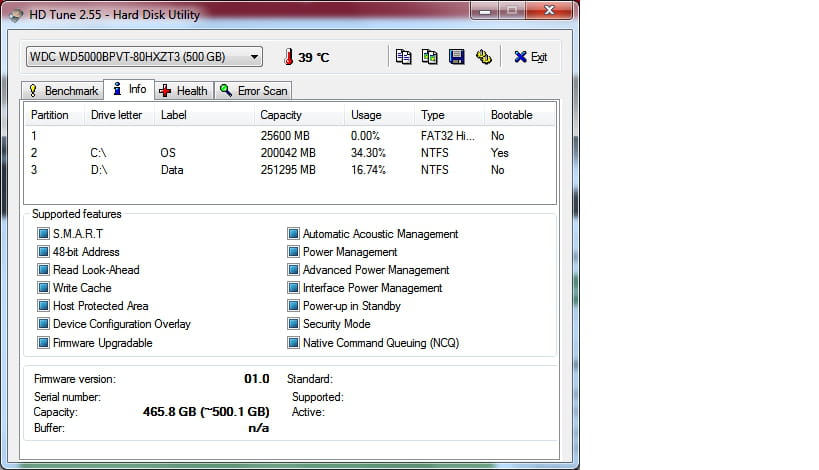
Task: Click the Type column header
Action: [x=449, y=115]
